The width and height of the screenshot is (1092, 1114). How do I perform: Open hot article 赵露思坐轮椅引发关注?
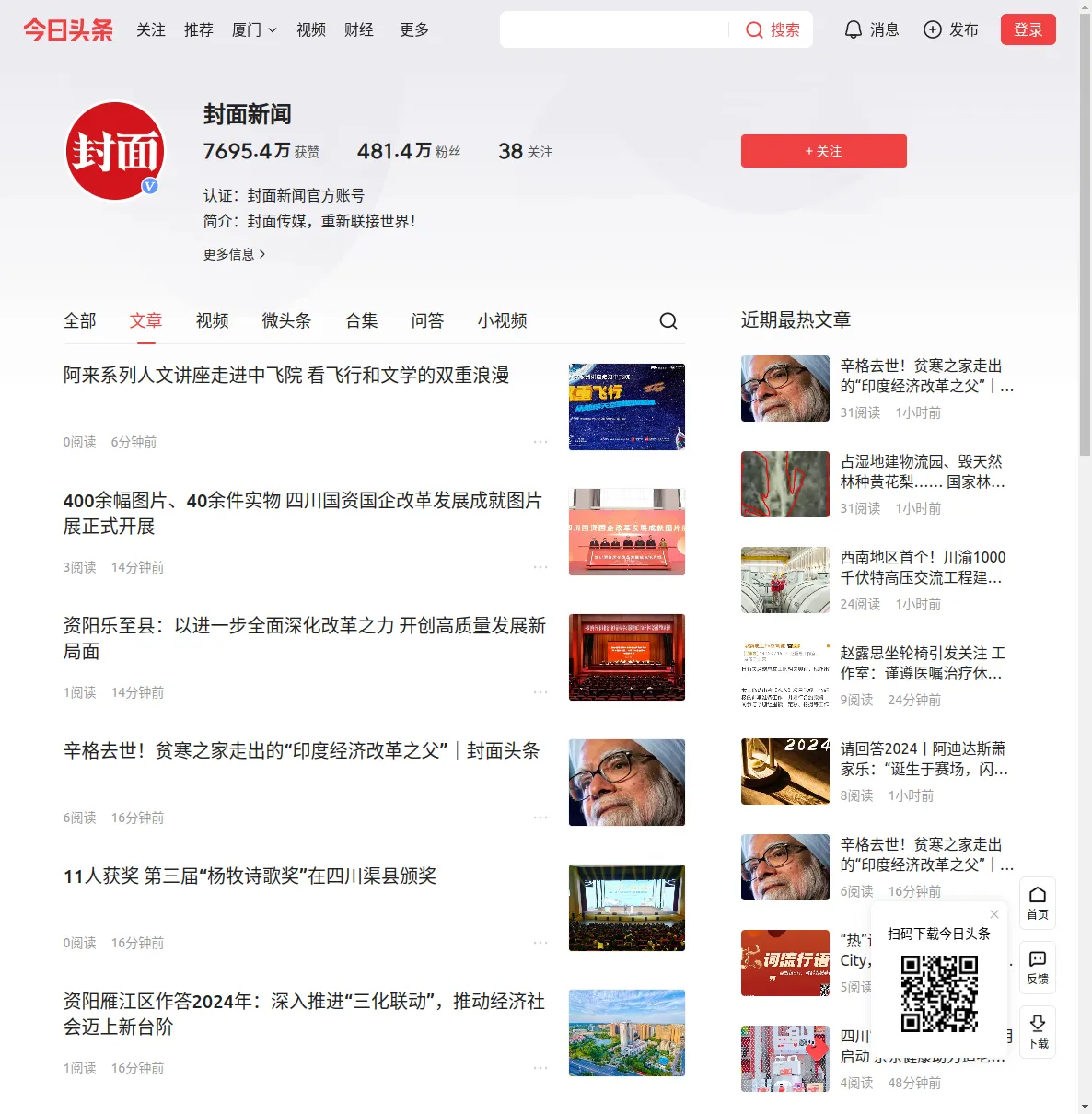click(x=923, y=663)
